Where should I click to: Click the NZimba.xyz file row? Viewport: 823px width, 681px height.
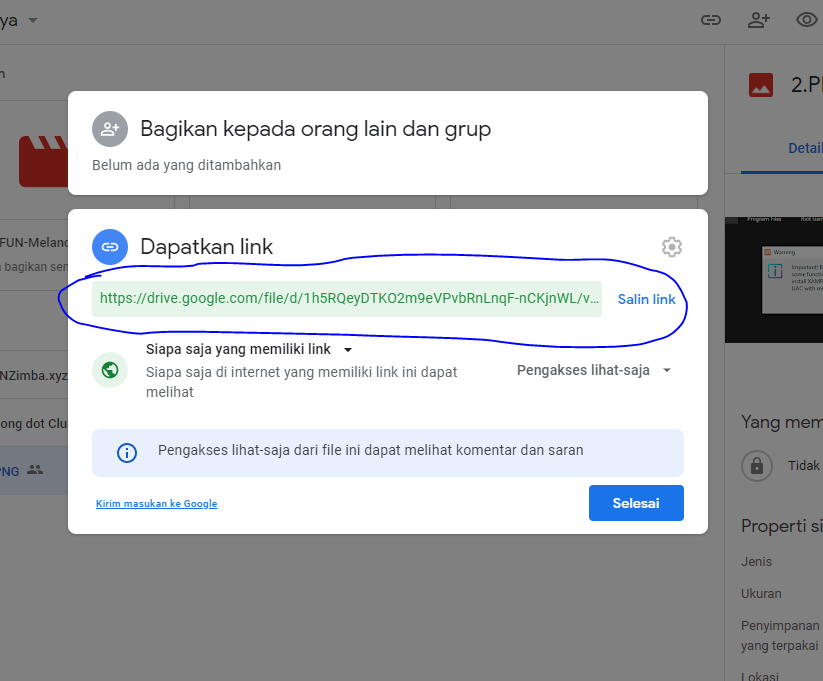click(34, 375)
